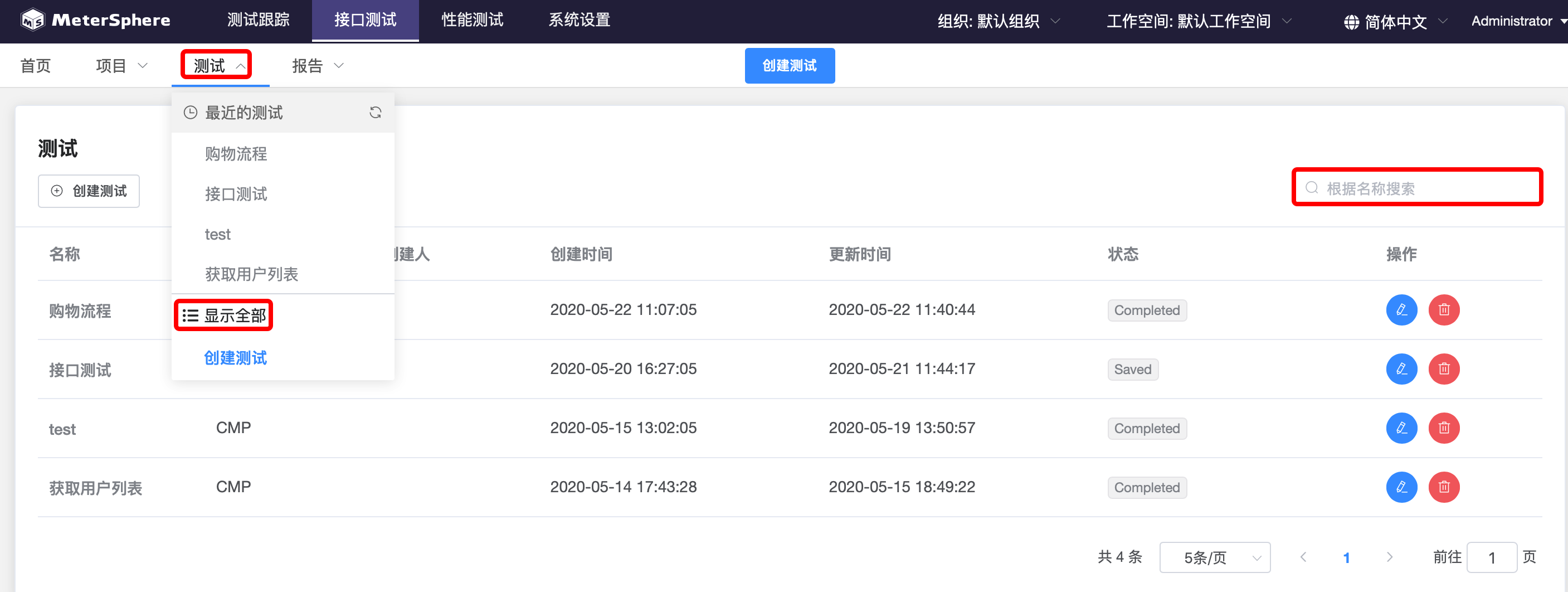Switch to the 性能测试 tab
This screenshot has width=1568, height=592.
point(473,20)
